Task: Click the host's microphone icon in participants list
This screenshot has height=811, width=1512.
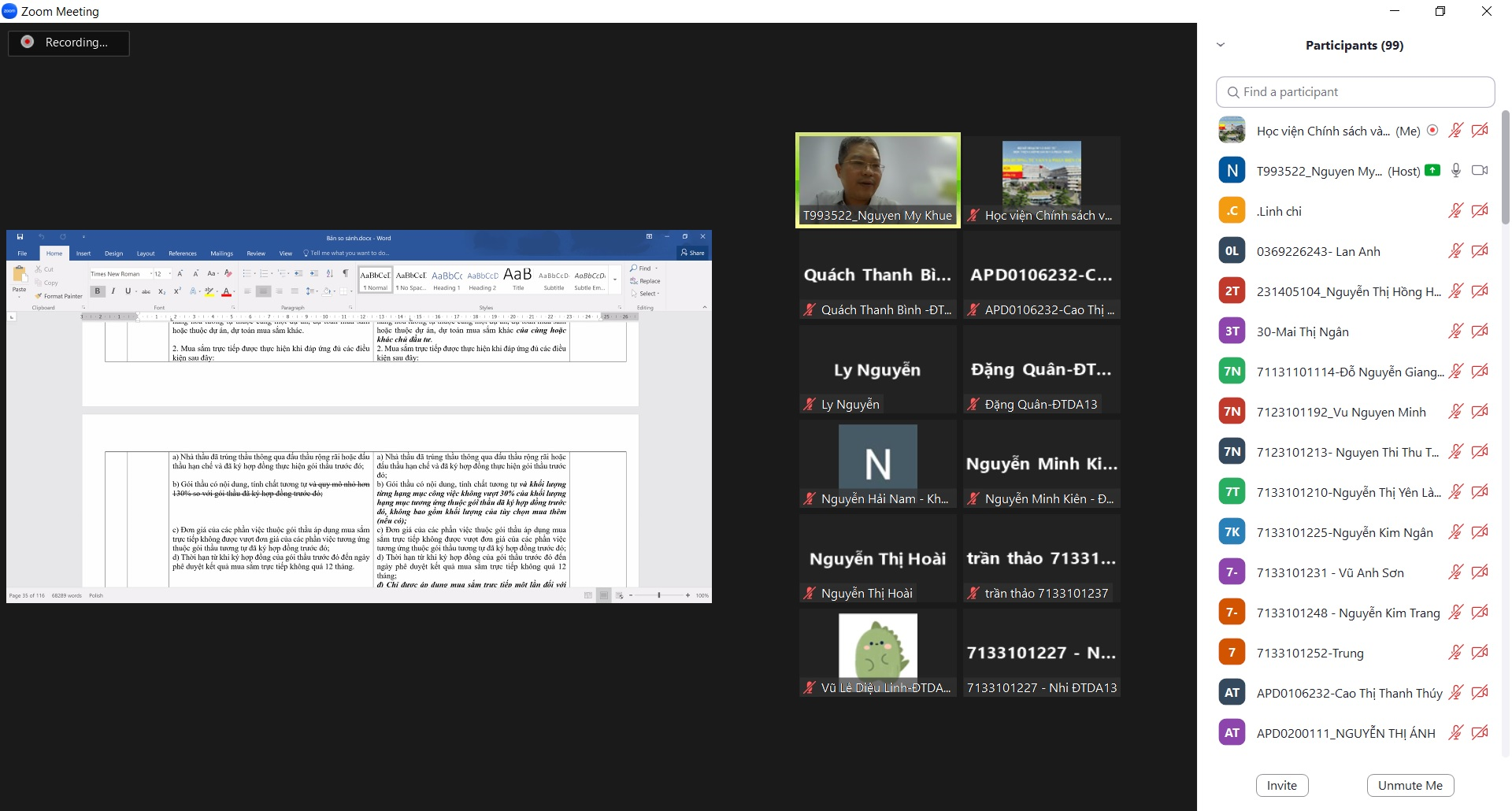Action: [x=1455, y=171]
